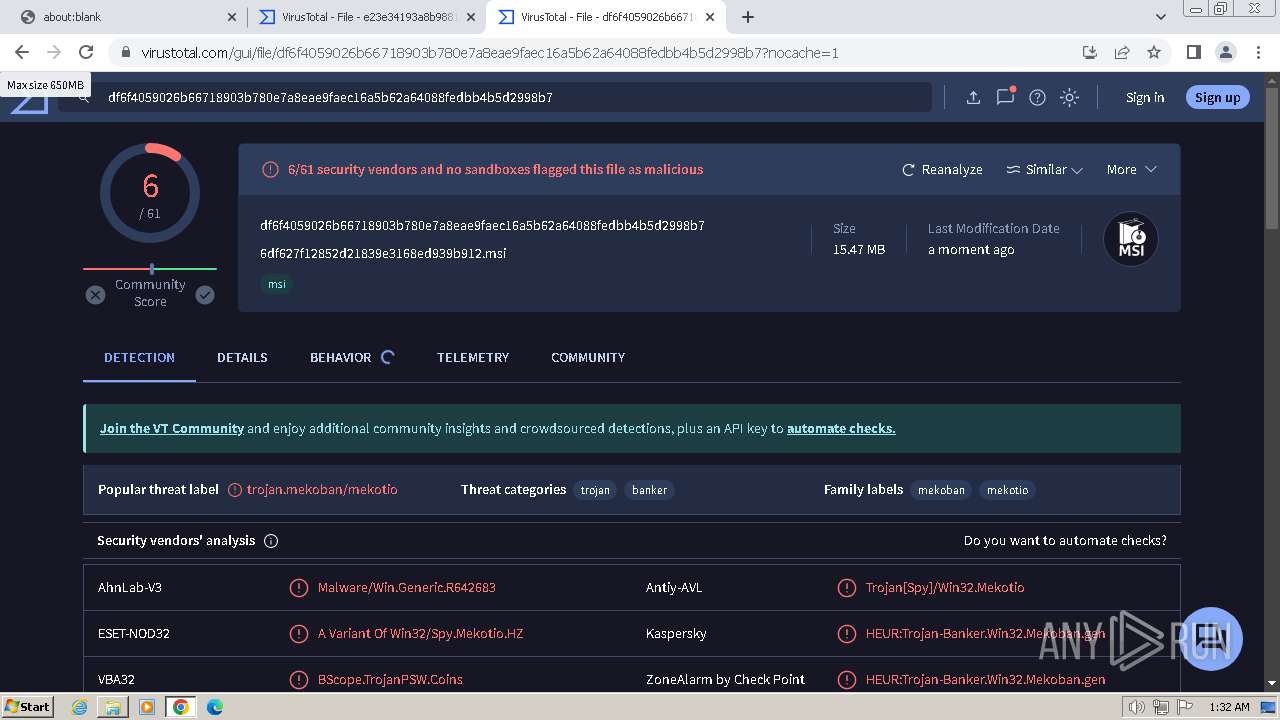Click the Security vendors' analysis info icon
Viewport: 1280px width, 720px height.
[271, 541]
